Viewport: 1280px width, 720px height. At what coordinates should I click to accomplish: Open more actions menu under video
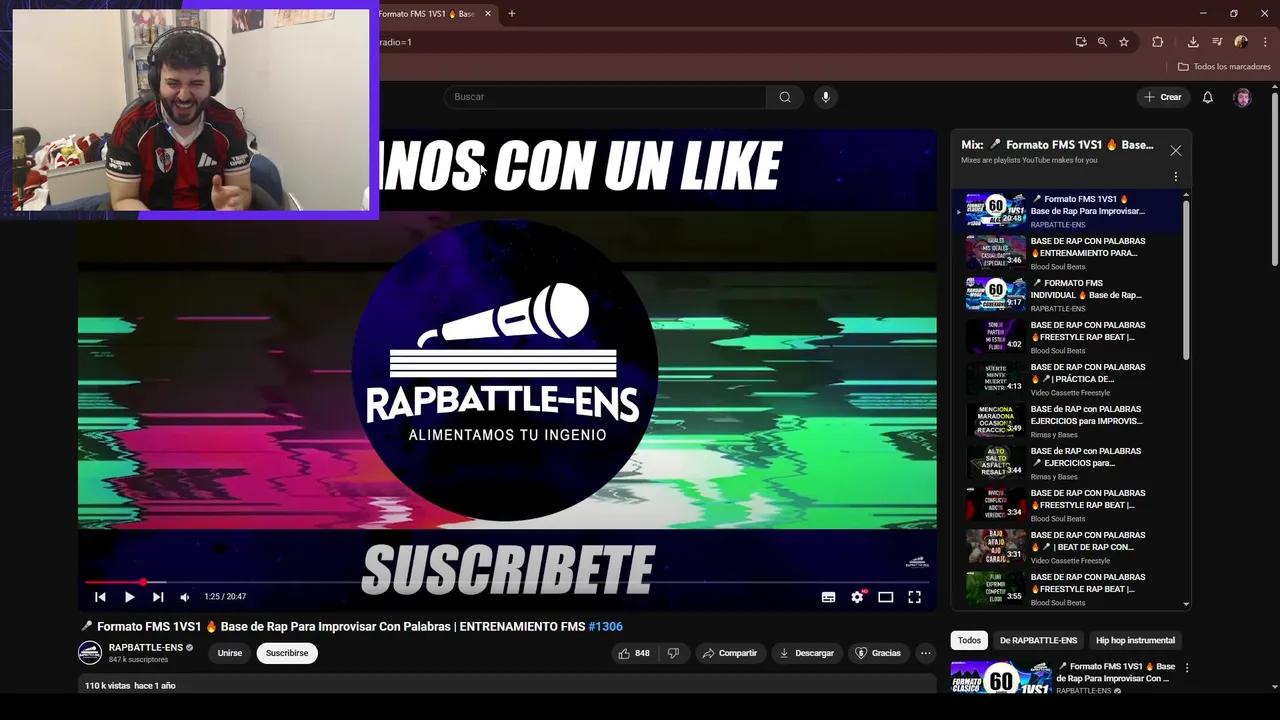[925, 653]
